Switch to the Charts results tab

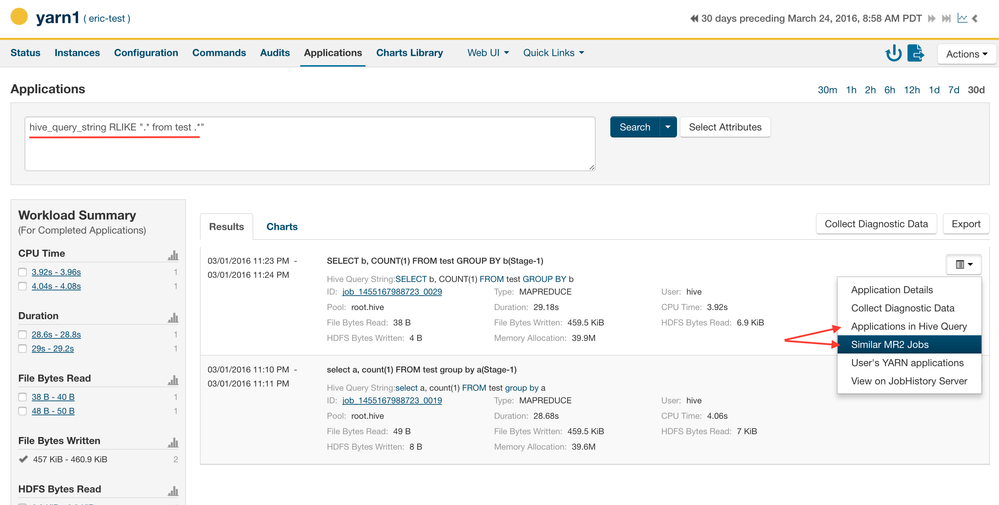[282, 227]
